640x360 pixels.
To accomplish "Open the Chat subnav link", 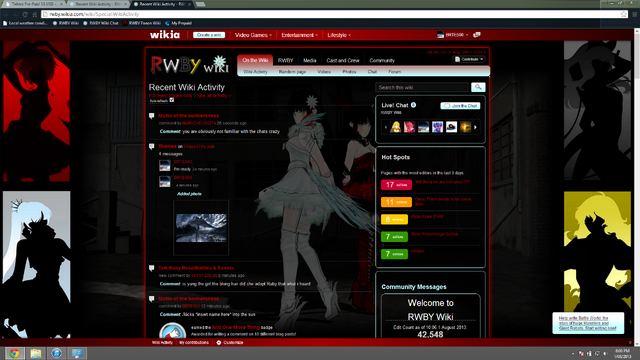I will point(372,72).
